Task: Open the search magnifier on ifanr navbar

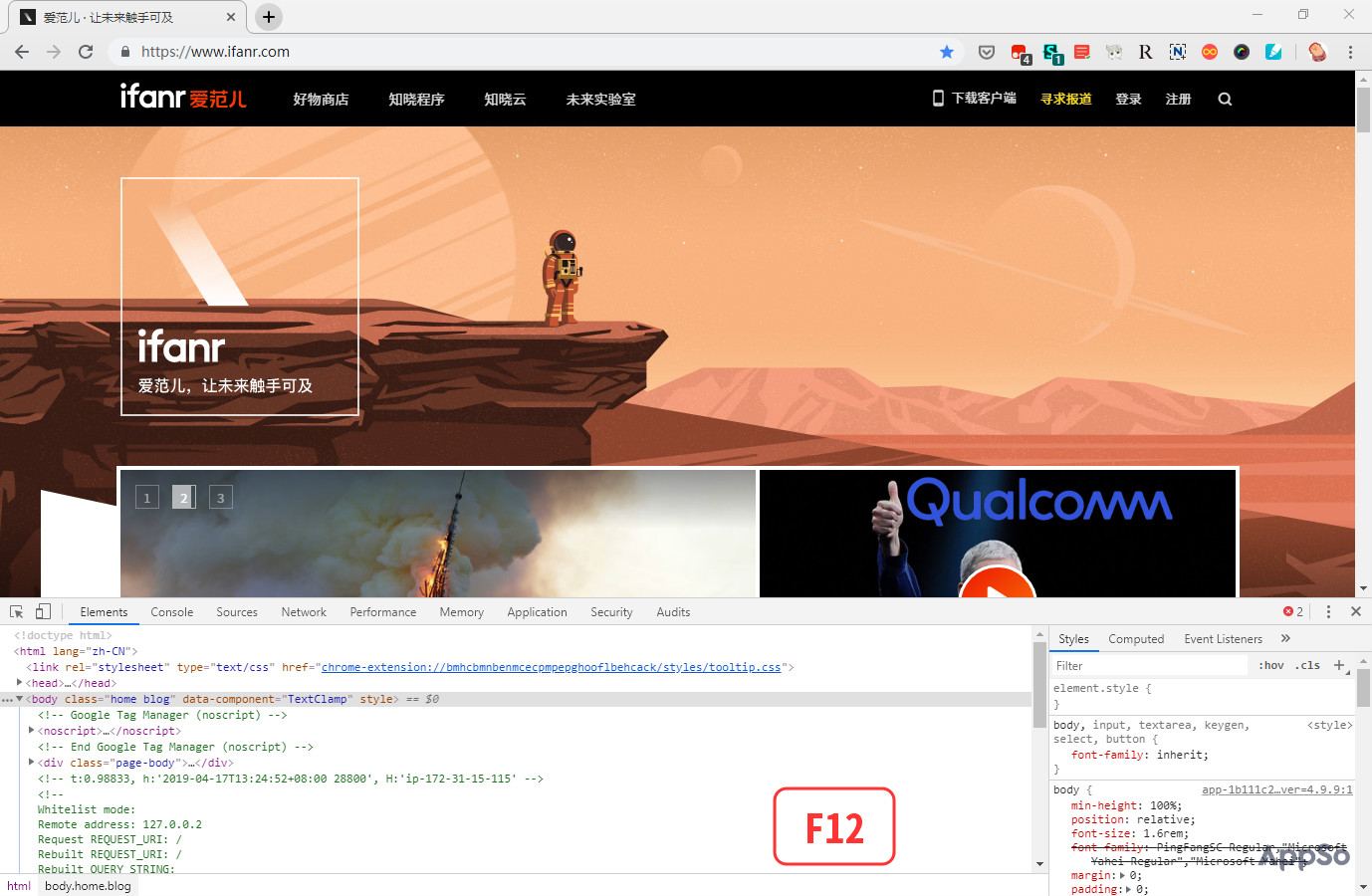Action: 1225,99
